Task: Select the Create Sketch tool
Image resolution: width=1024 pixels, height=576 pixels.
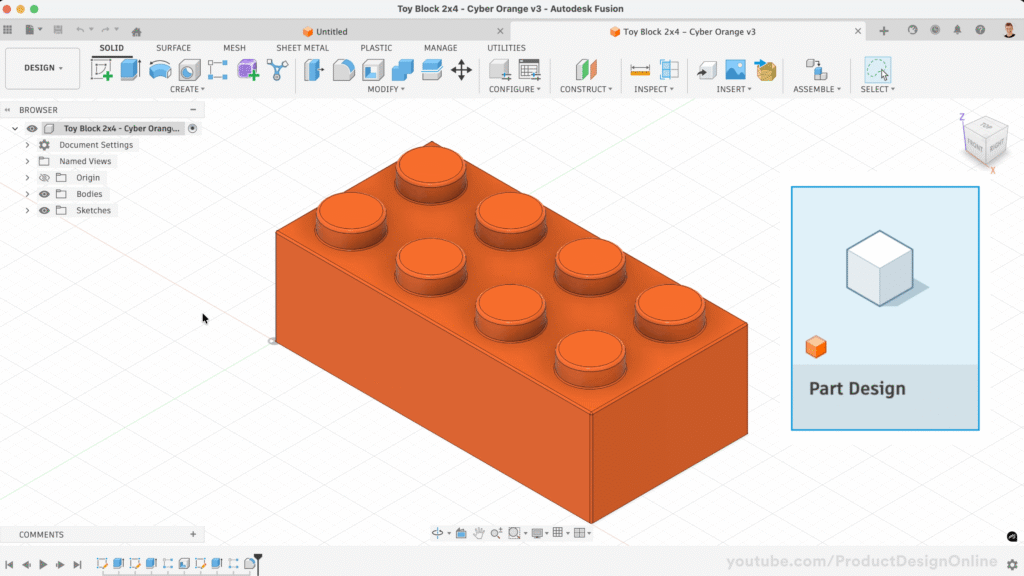Action: coord(101,70)
